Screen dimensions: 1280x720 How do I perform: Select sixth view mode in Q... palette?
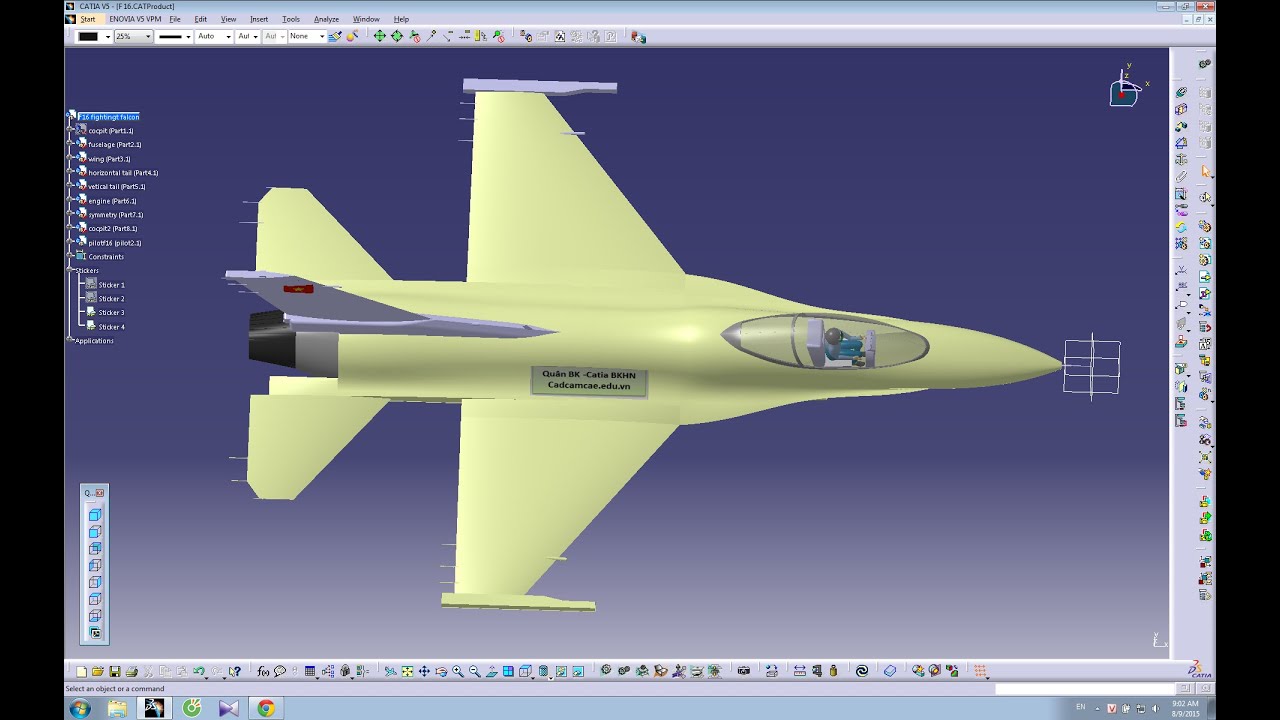click(95, 599)
